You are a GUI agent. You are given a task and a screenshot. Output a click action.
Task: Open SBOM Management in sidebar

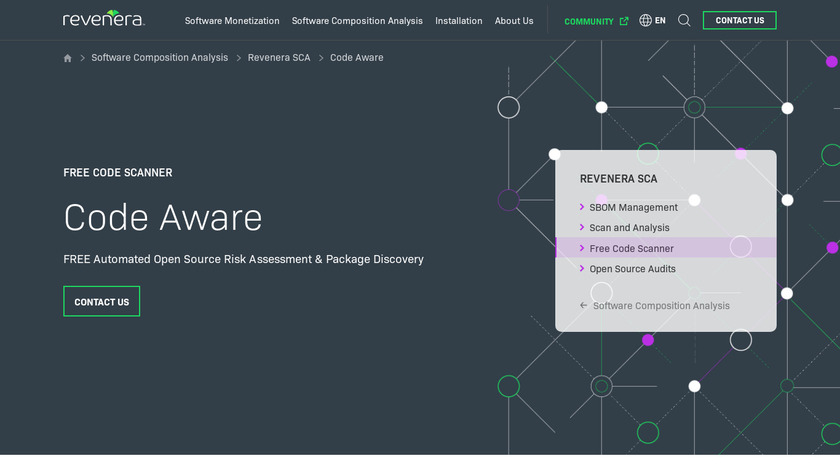633,207
